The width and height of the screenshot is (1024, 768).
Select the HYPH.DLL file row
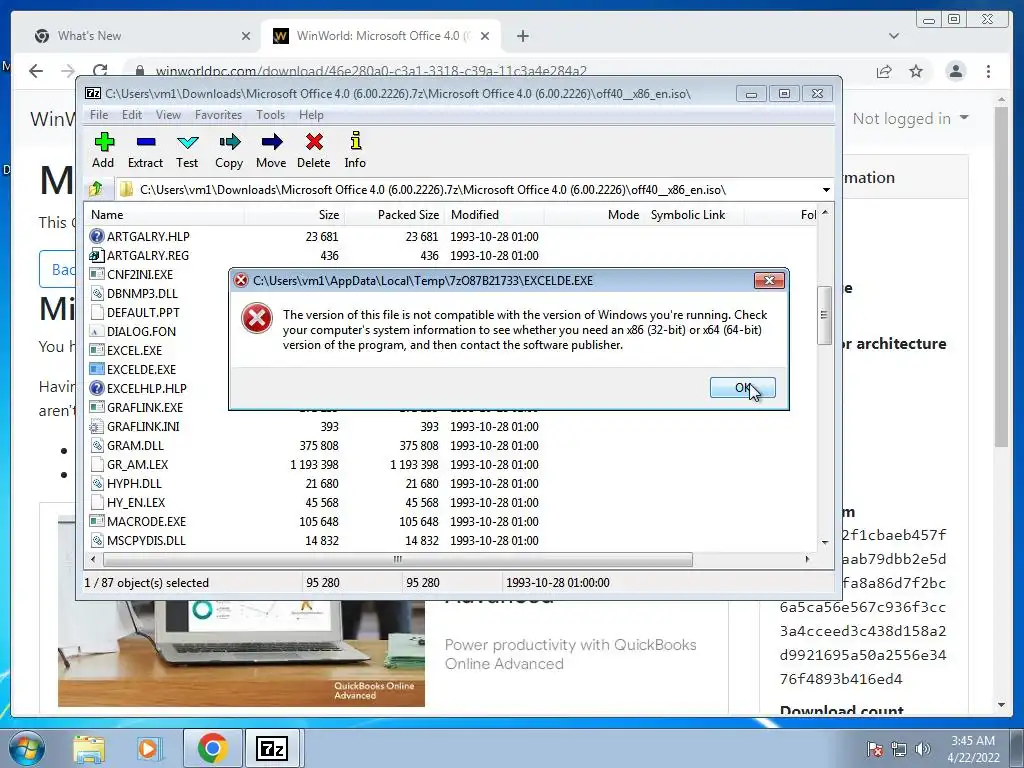(451, 483)
